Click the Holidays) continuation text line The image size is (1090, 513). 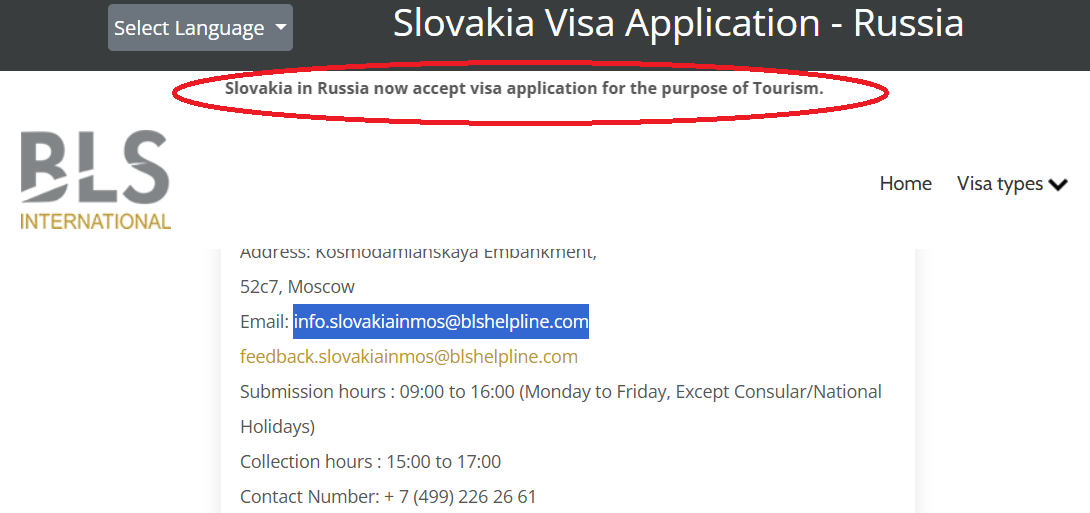pyautogui.click(x=277, y=427)
